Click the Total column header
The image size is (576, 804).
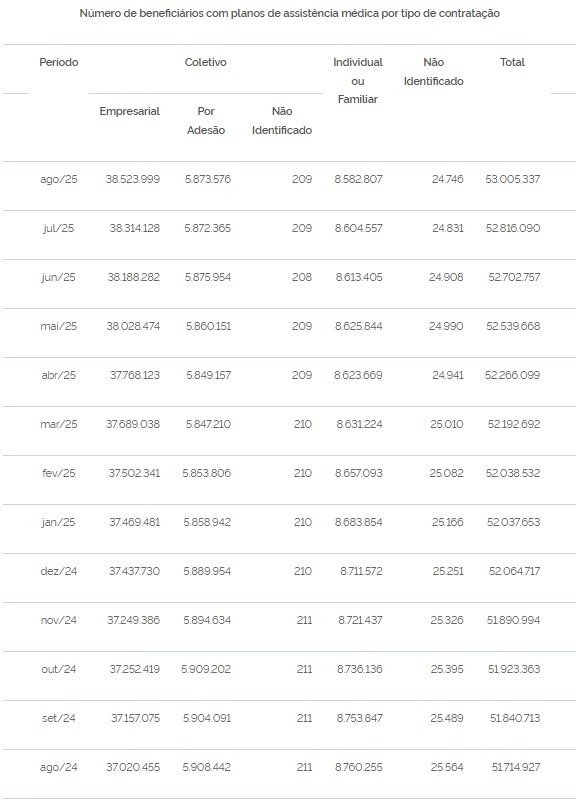(512, 63)
